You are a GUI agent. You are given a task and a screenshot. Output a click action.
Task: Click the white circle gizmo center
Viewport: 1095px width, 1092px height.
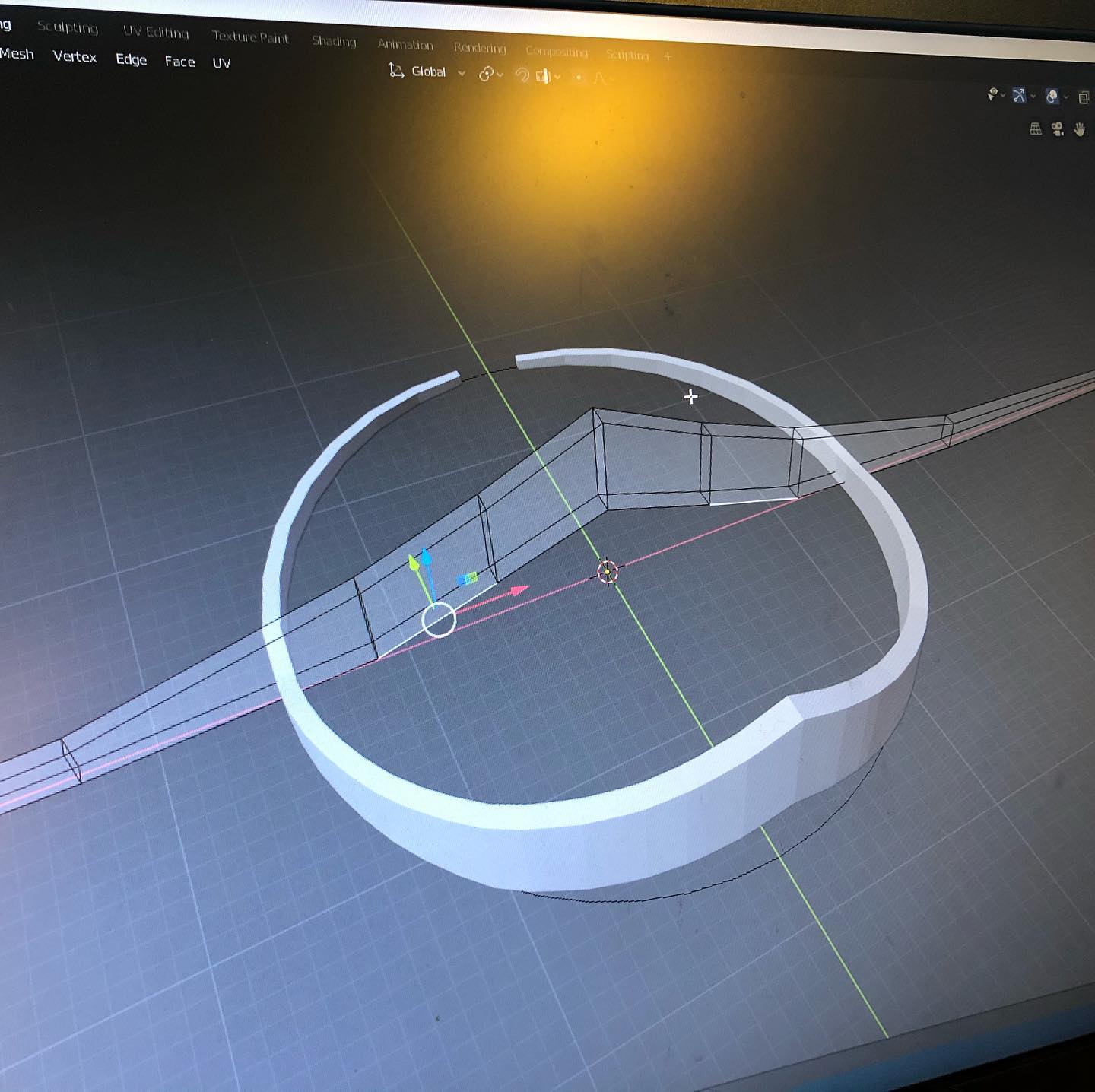439,620
